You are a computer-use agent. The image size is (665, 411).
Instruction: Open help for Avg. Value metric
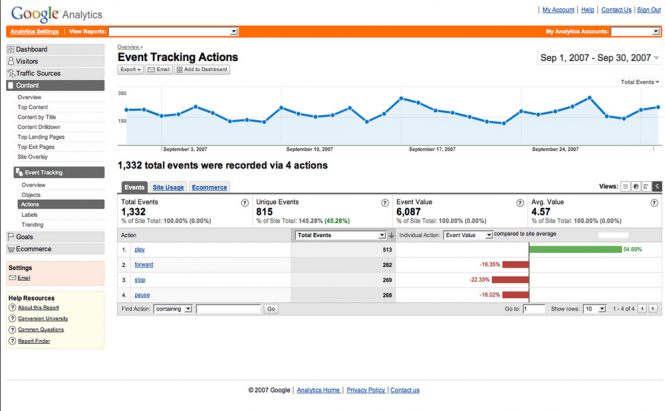(x=654, y=203)
